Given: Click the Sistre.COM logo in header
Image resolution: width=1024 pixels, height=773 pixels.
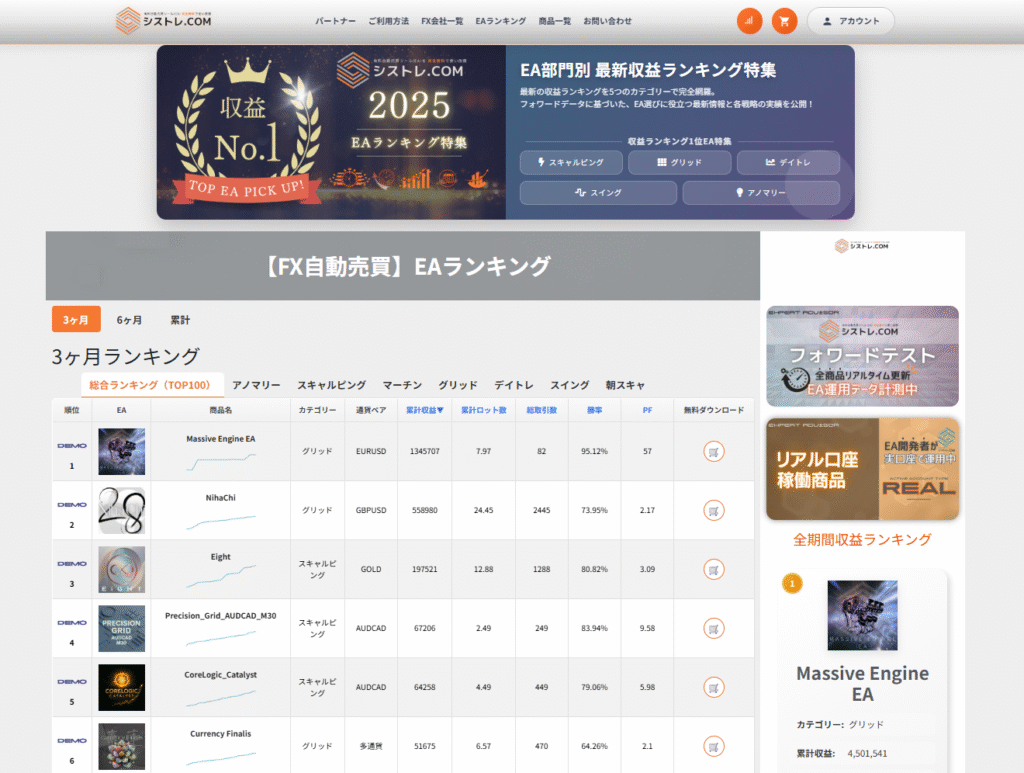Looking at the screenshot, I should (x=164, y=20).
